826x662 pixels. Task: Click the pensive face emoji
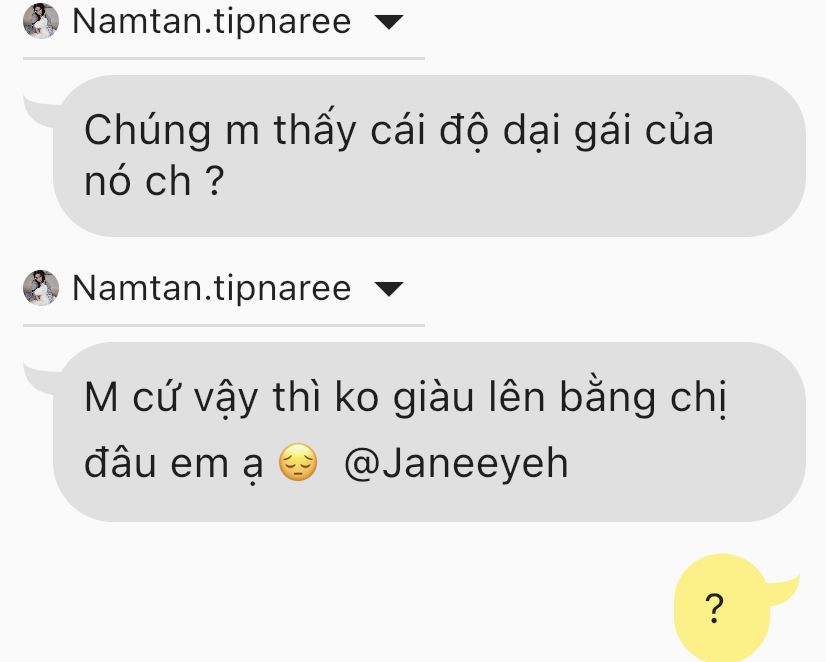point(298,462)
